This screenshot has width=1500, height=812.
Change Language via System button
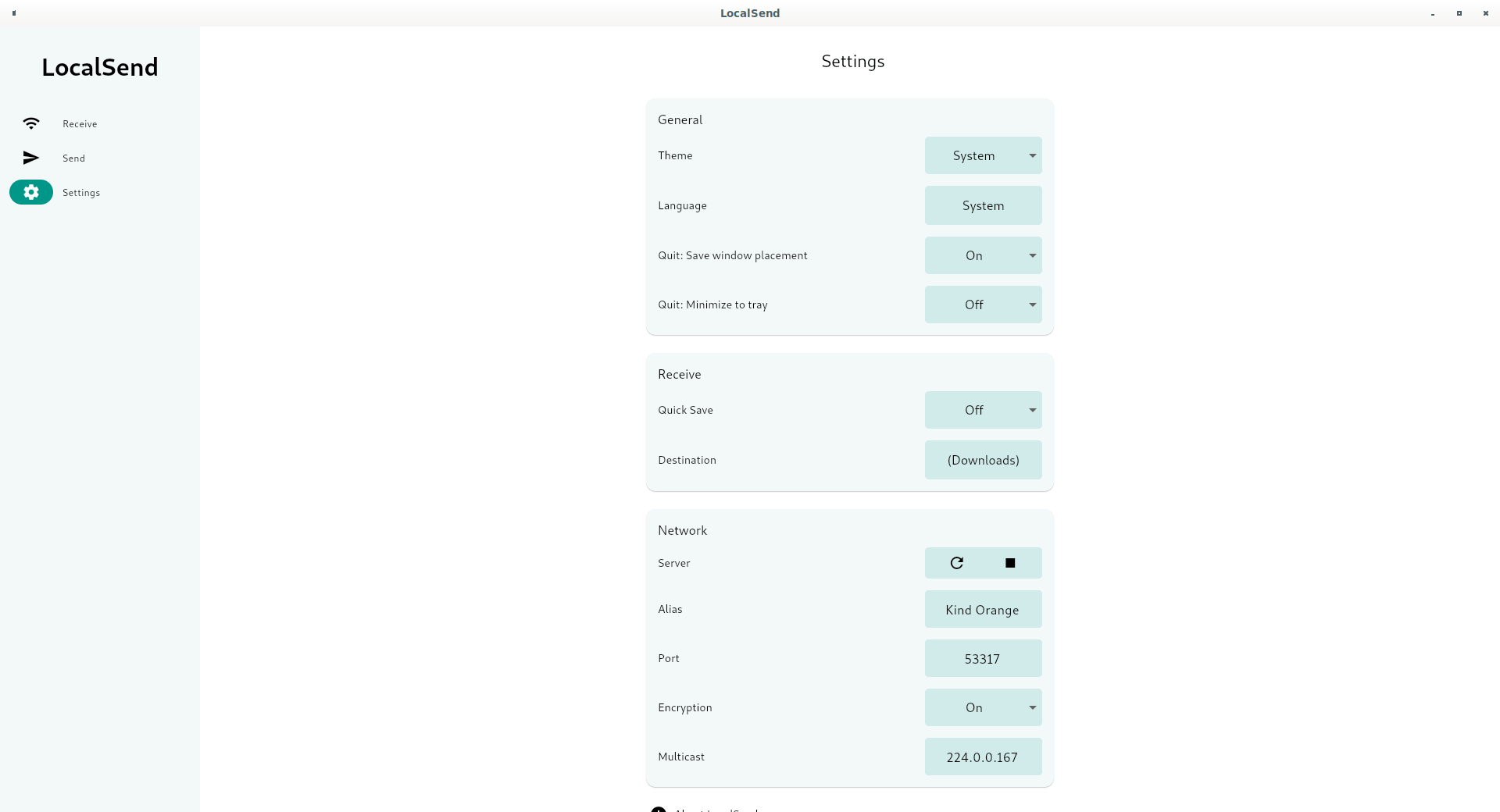(983, 205)
